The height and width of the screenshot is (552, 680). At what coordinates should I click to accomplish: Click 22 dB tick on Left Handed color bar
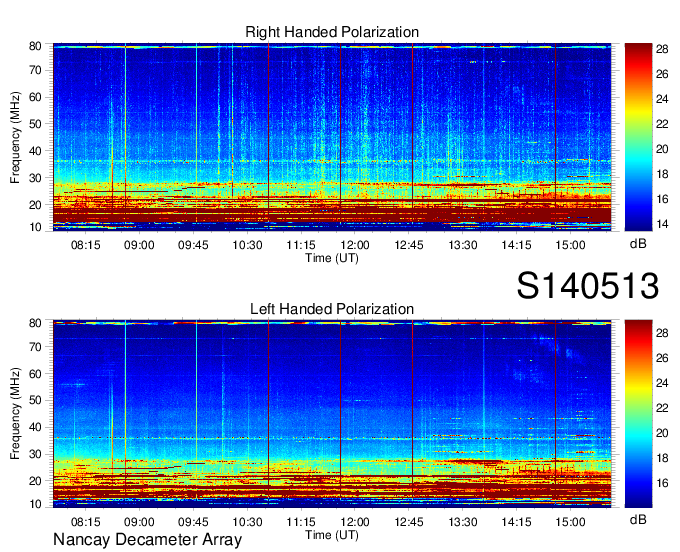click(x=662, y=408)
